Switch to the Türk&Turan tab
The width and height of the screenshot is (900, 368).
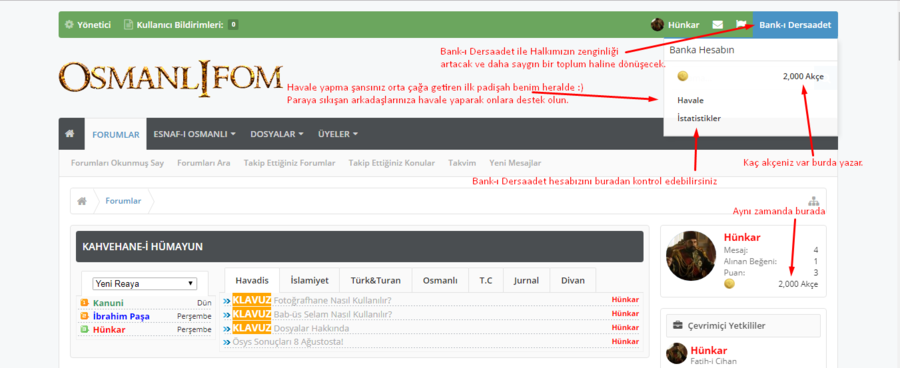tap(375, 280)
